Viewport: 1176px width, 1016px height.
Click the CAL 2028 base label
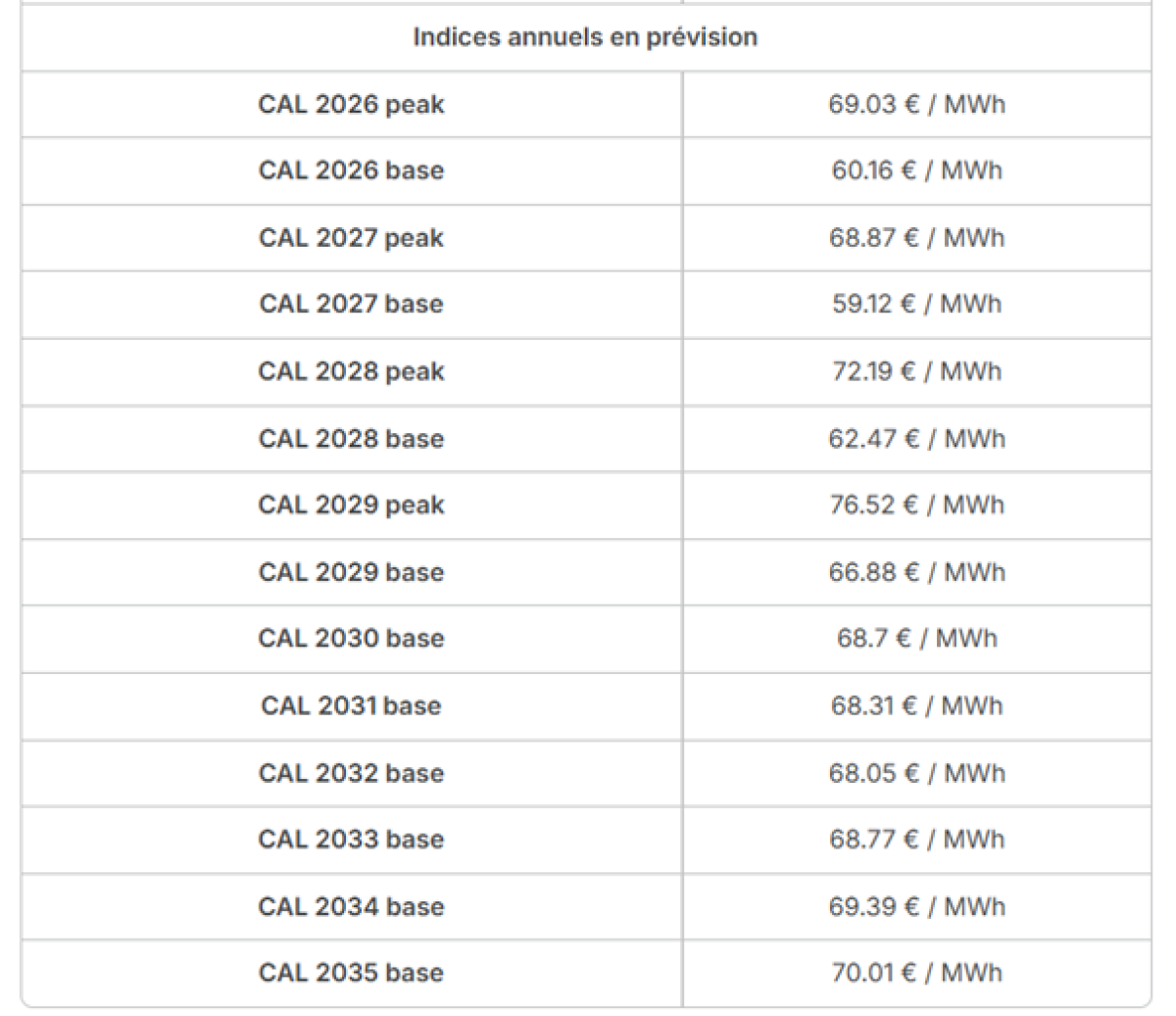click(x=351, y=438)
